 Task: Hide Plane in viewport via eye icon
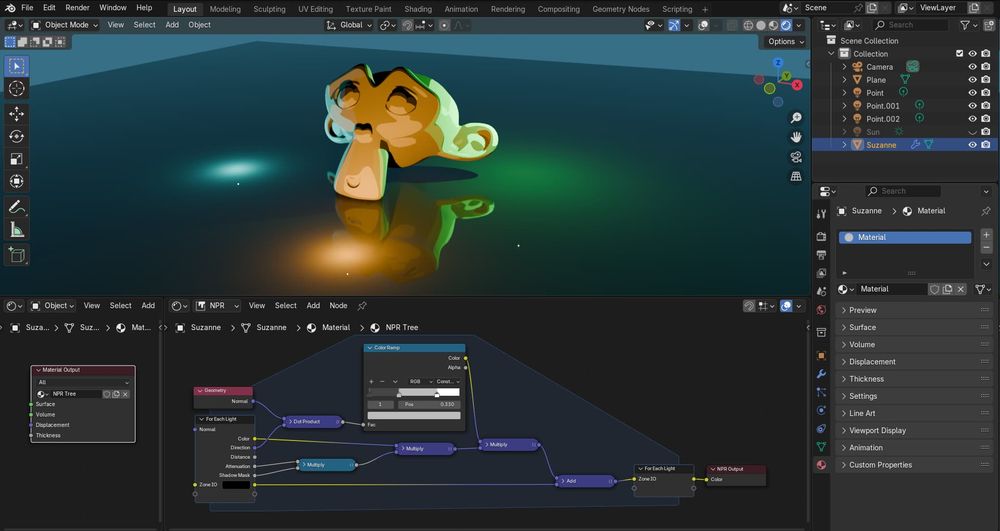click(973, 80)
